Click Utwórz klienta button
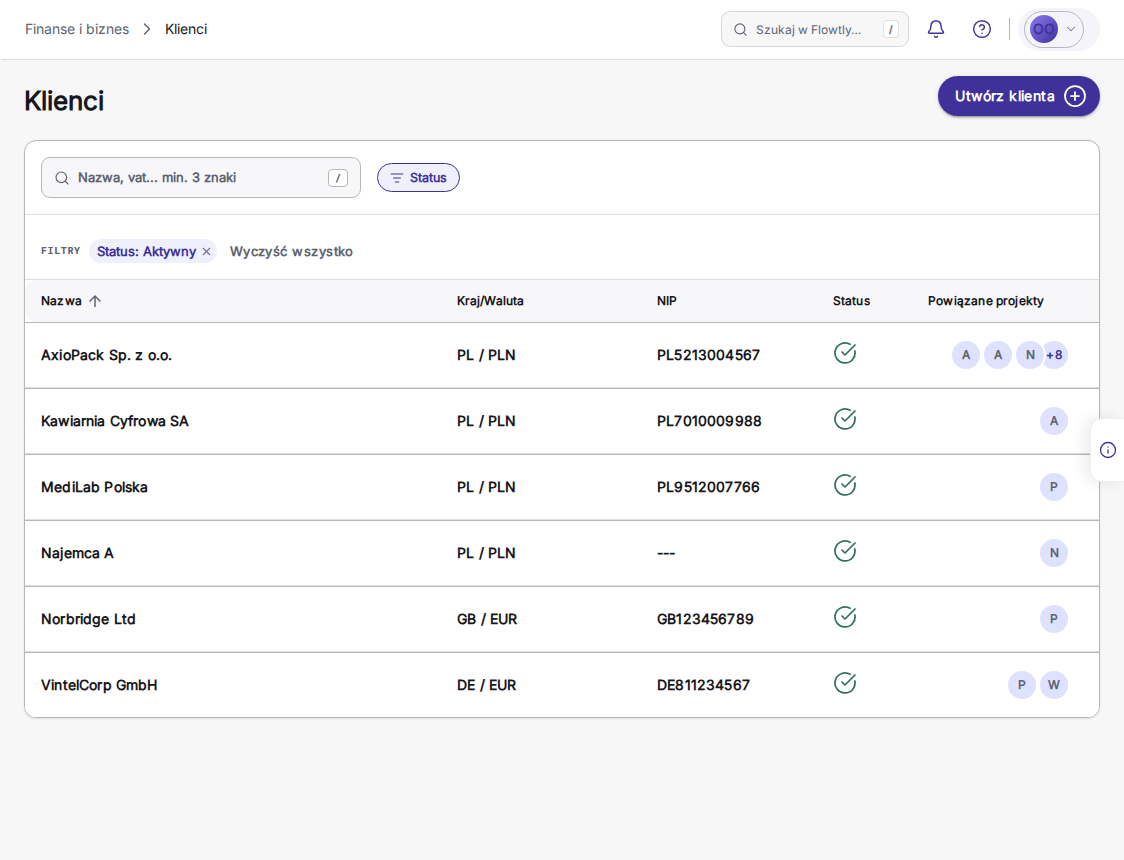This screenshot has width=1124, height=860. coord(1019,96)
